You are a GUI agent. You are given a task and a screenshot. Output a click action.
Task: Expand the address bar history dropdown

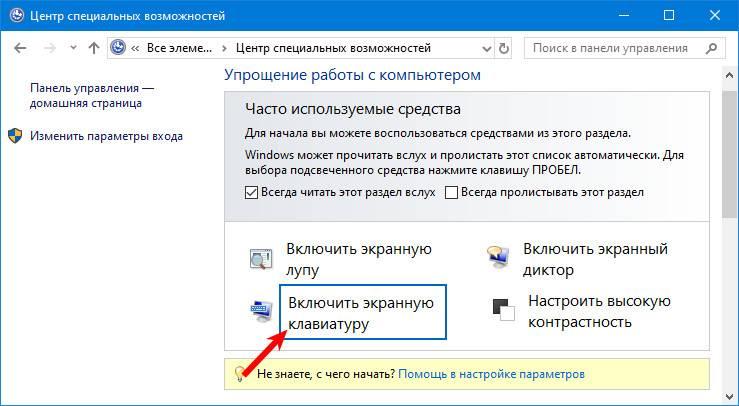coord(487,49)
